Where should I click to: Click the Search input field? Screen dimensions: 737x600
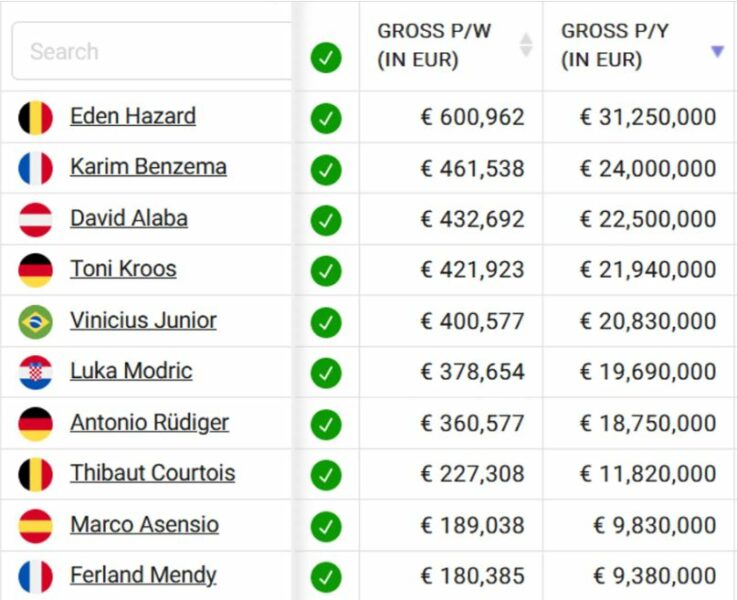[150, 51]
